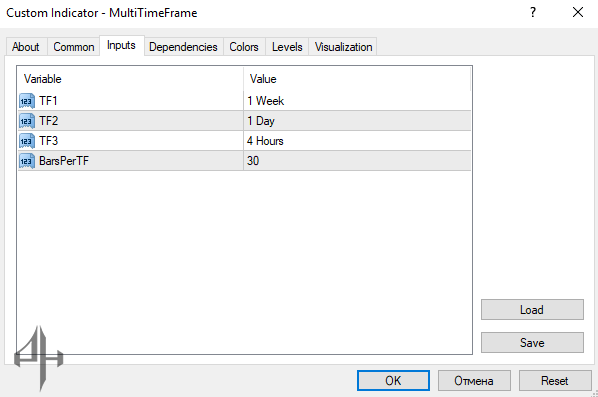The height and width of the screenshot is (397, 598).
Task: Click the TF3 variable type icon
Action: 27,141
